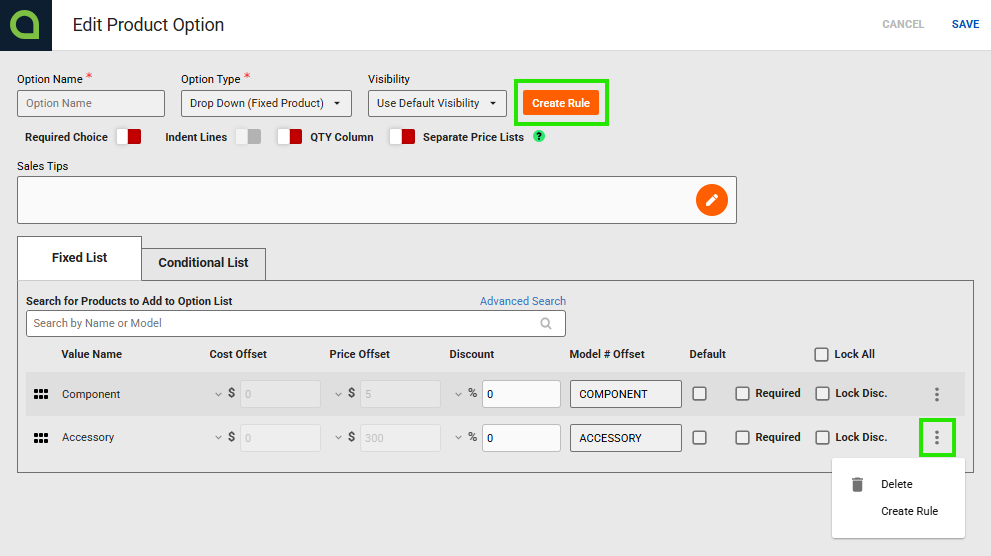The width and height of the screenshot is (991, 556).
Task: Click the orange pencil edit Sales Tips icon
Action: [712, 200]
